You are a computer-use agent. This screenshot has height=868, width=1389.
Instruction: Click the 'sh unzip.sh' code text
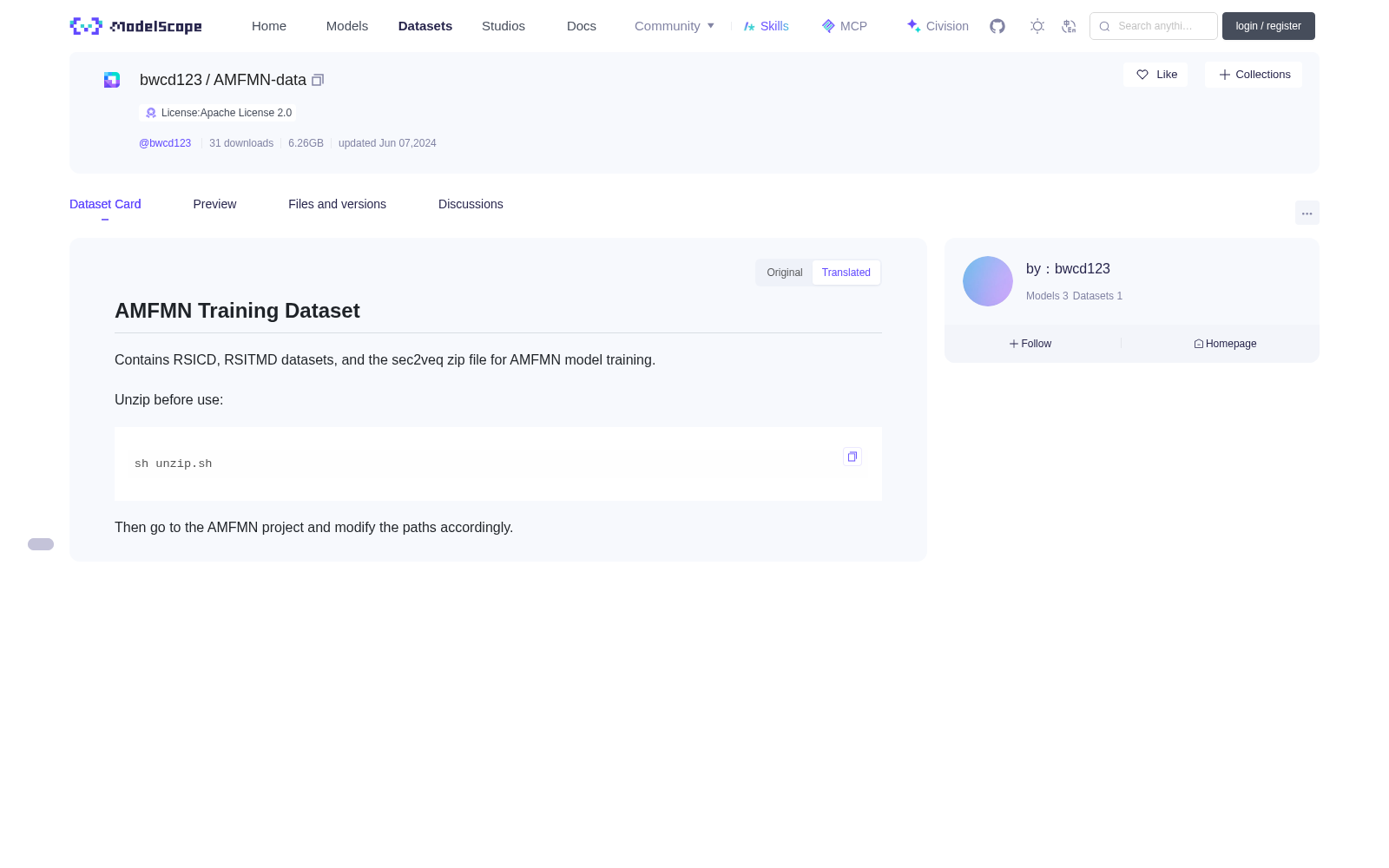pyautogui.click(x=174, y=464)
